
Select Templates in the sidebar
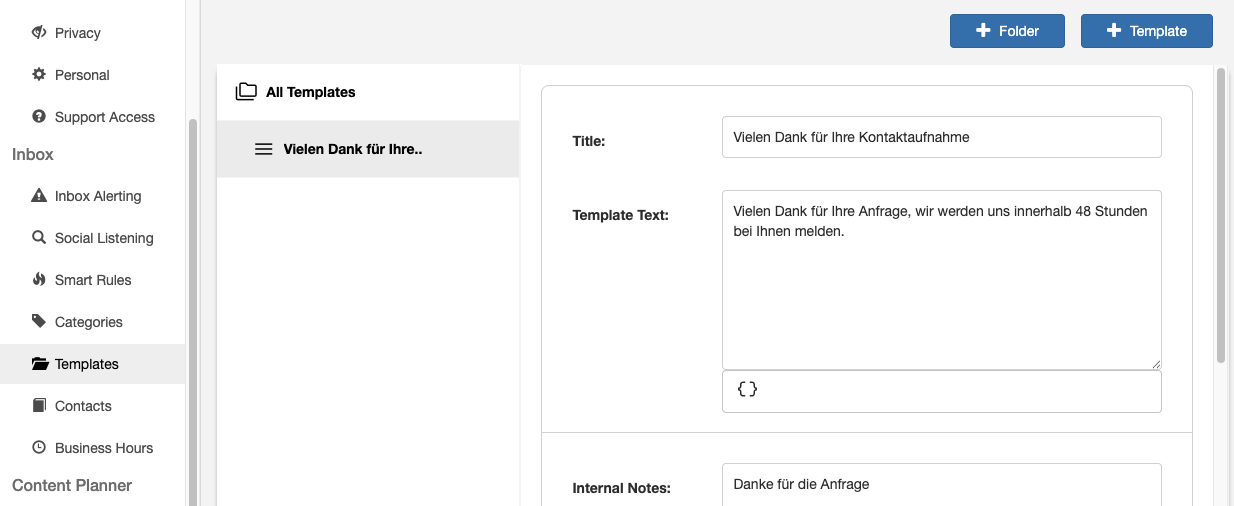(x=93, y=364)
